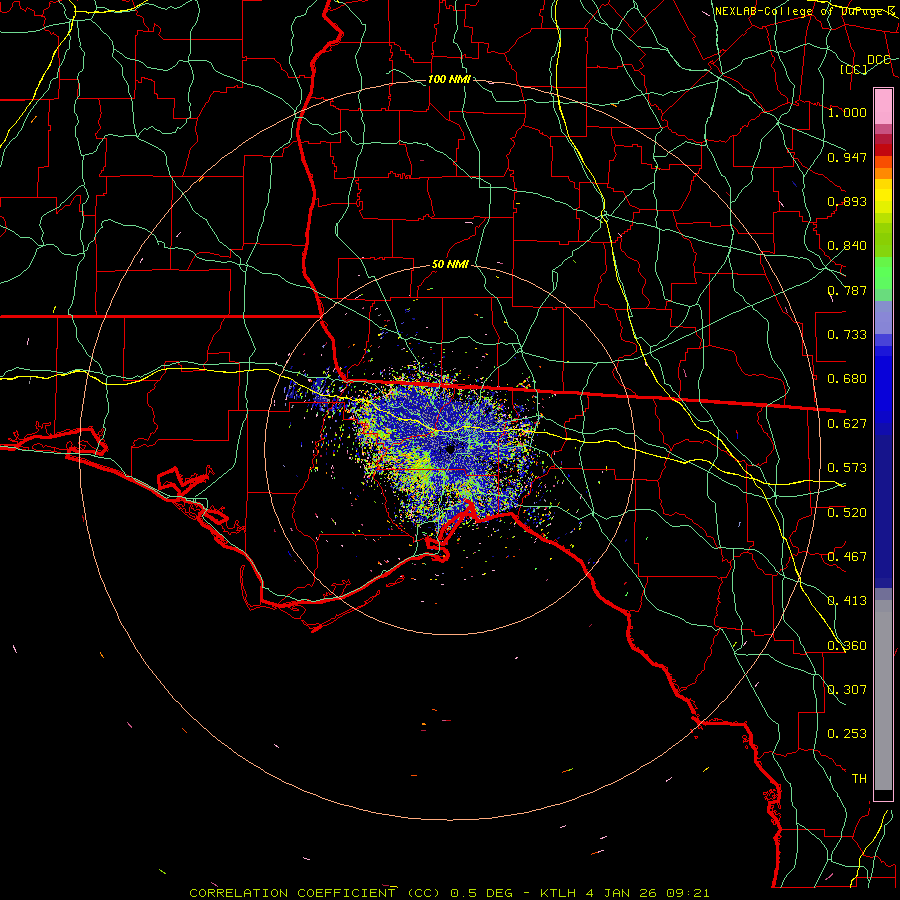Click the KTLH station identifier in caption
The image size is (900, 900).
(x=560, y=893)
